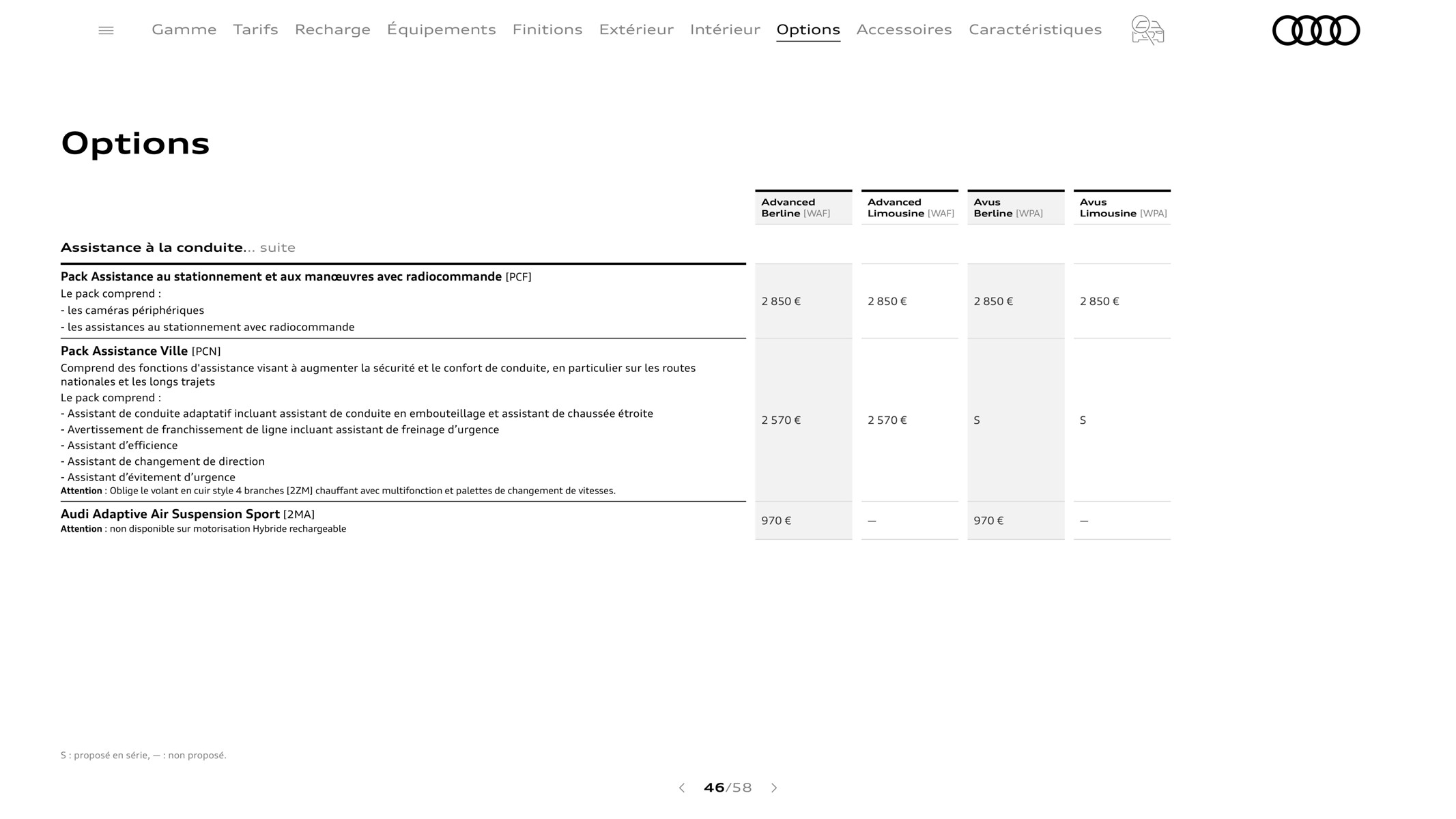
Task: Click line 'Avertissement de franchissement de ligne'
Action: click(x=280, y=429)
